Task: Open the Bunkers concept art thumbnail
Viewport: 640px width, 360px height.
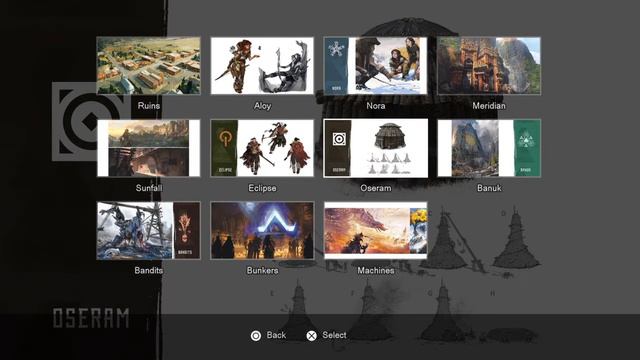Action: 262,231
